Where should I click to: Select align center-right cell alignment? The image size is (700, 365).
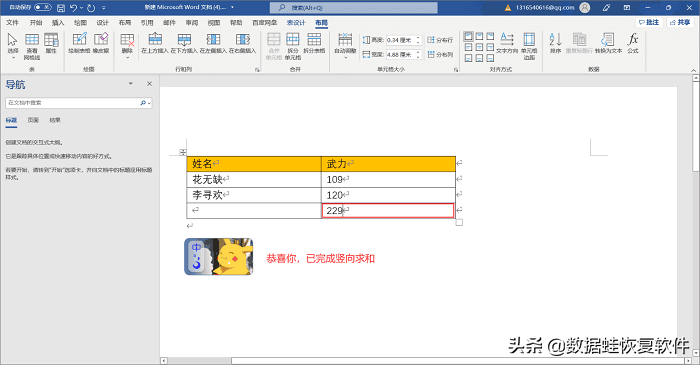(490, 47)
